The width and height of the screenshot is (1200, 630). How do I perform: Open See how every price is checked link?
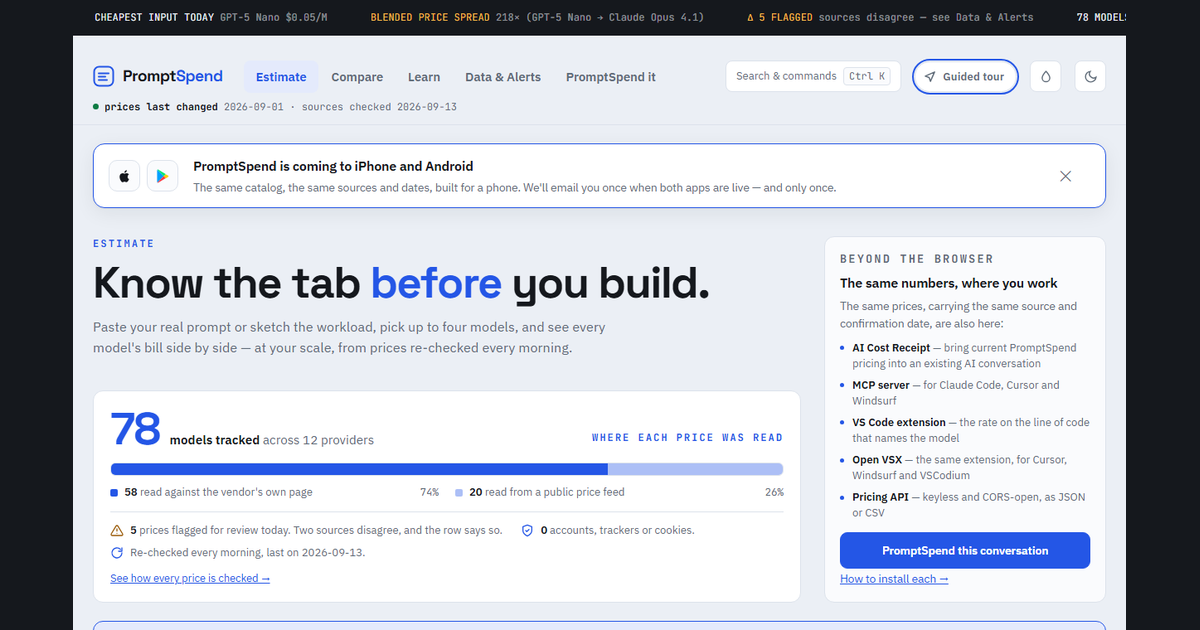190,578
